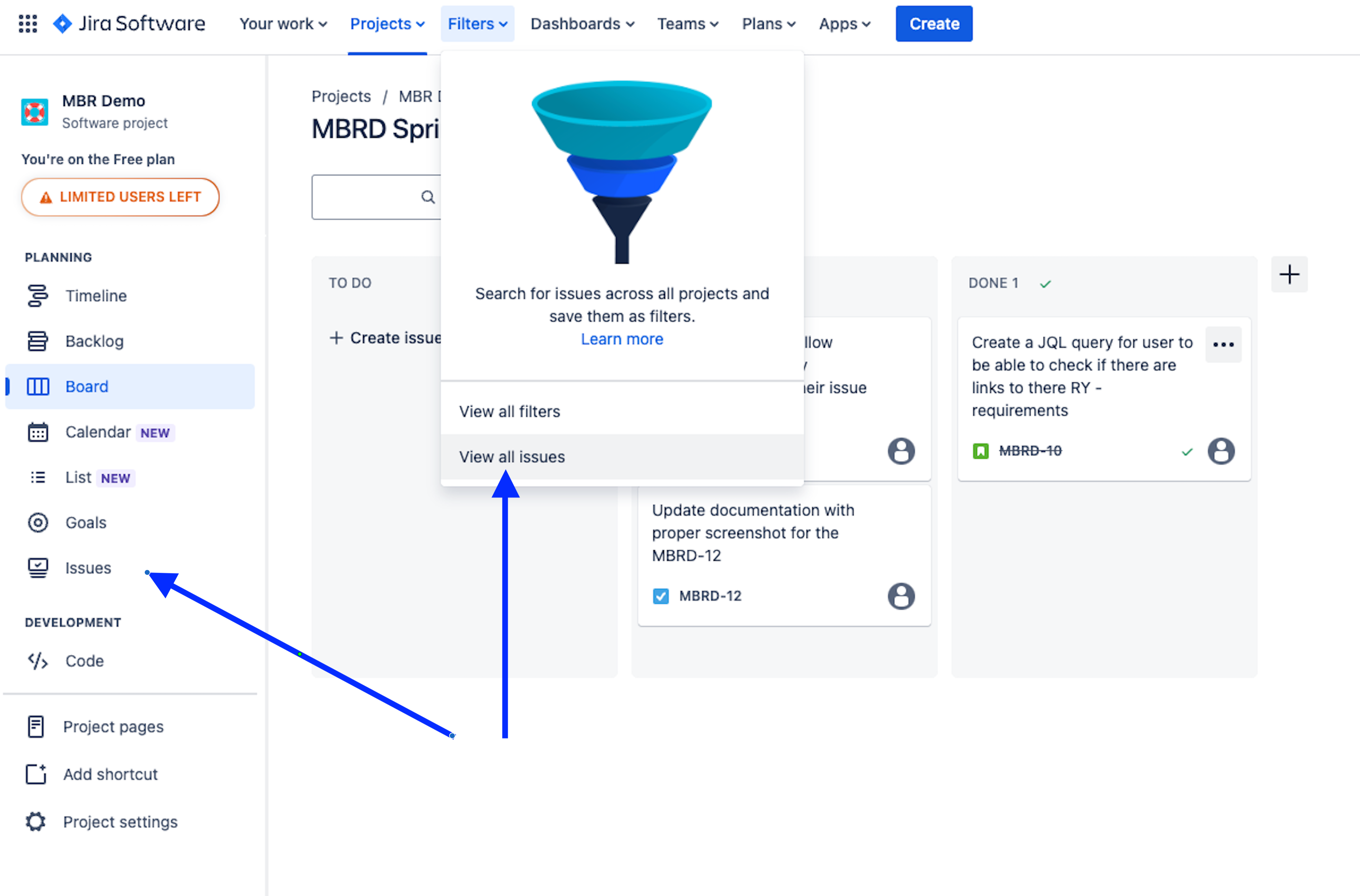Open the app switcher grid icon
This screenshot has width=1360, height=896.
point(27,23)
